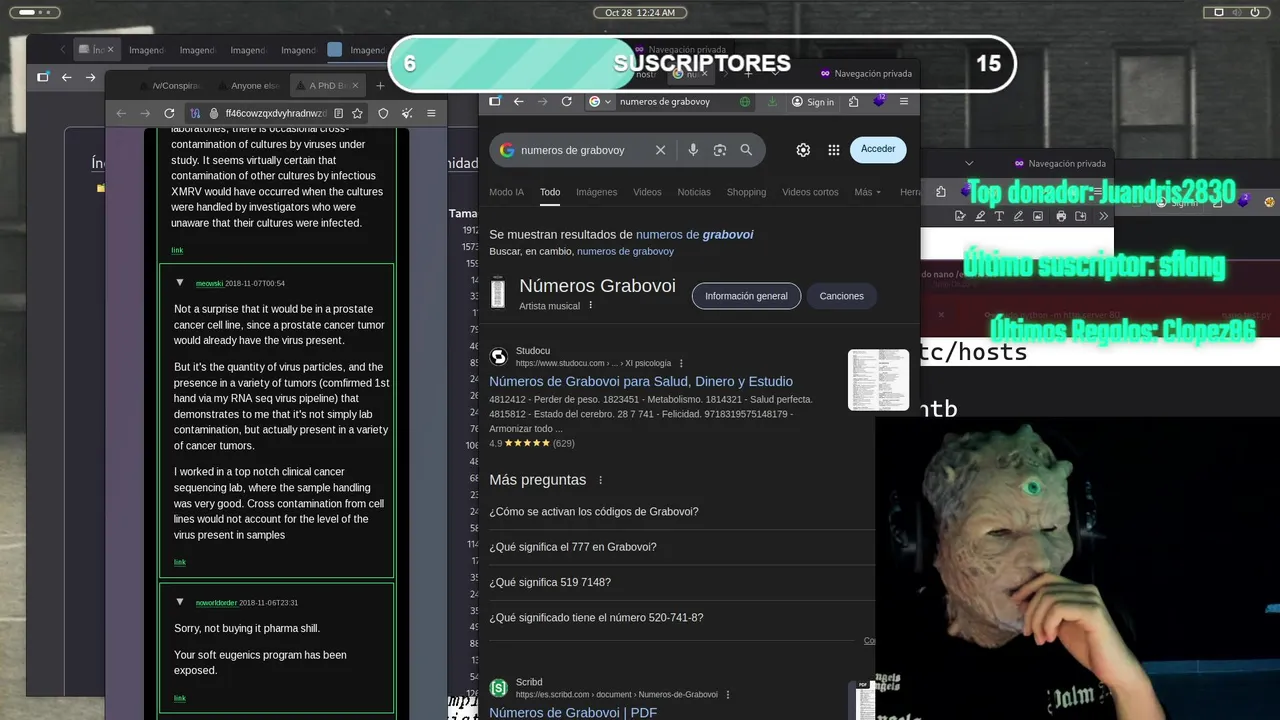Open a new tab in onion browser

pyautogui.click(x=381, y=86)
